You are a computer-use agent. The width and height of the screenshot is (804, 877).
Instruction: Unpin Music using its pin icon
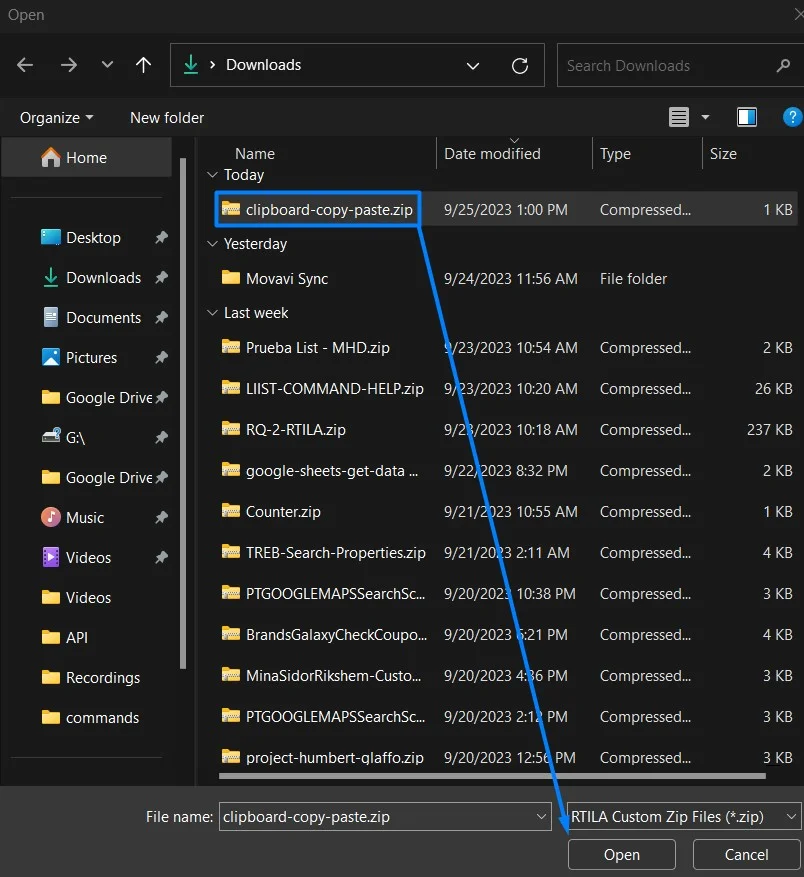161,517
